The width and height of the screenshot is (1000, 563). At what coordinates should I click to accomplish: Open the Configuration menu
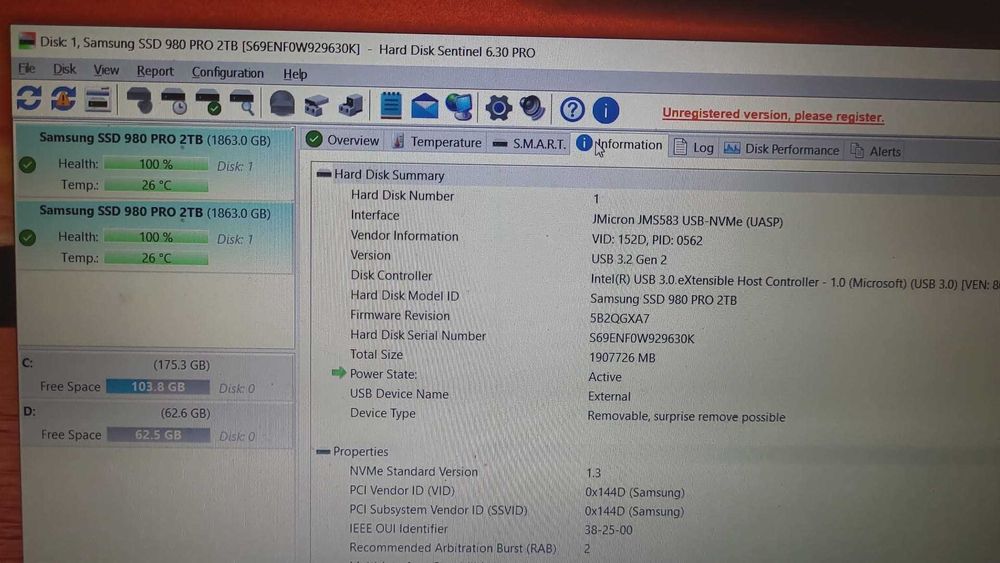pyautogui.click(x=228, y=73)
